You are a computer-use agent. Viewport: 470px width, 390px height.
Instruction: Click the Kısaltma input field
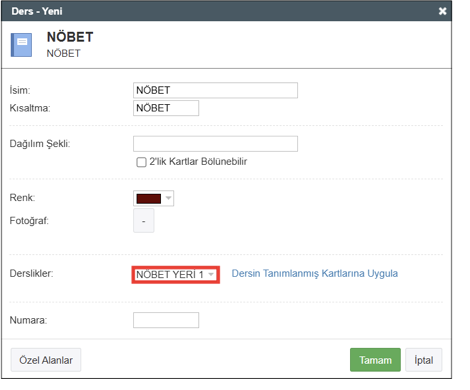(x=166, y=108)
